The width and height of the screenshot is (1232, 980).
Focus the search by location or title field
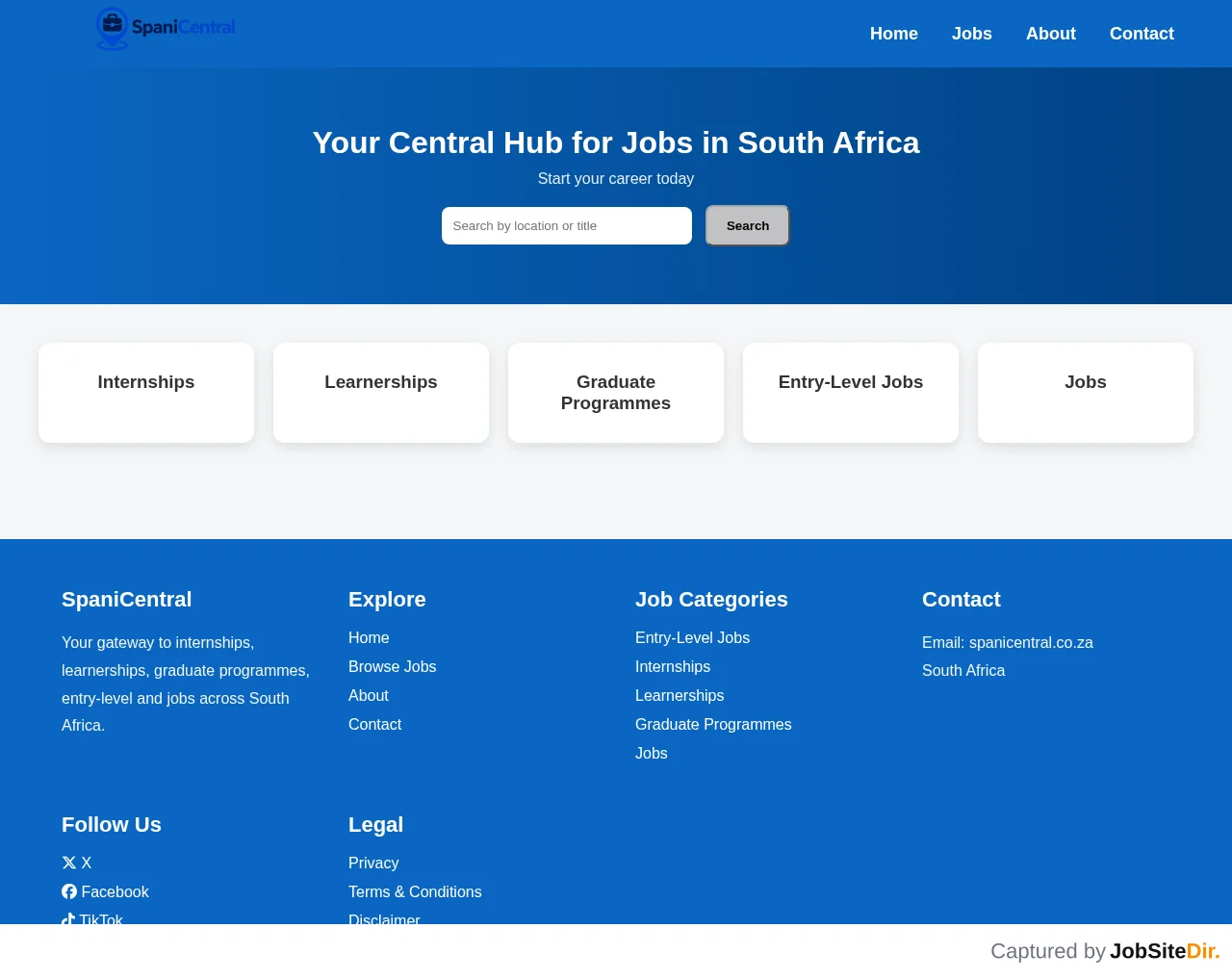tap(567, 225)
